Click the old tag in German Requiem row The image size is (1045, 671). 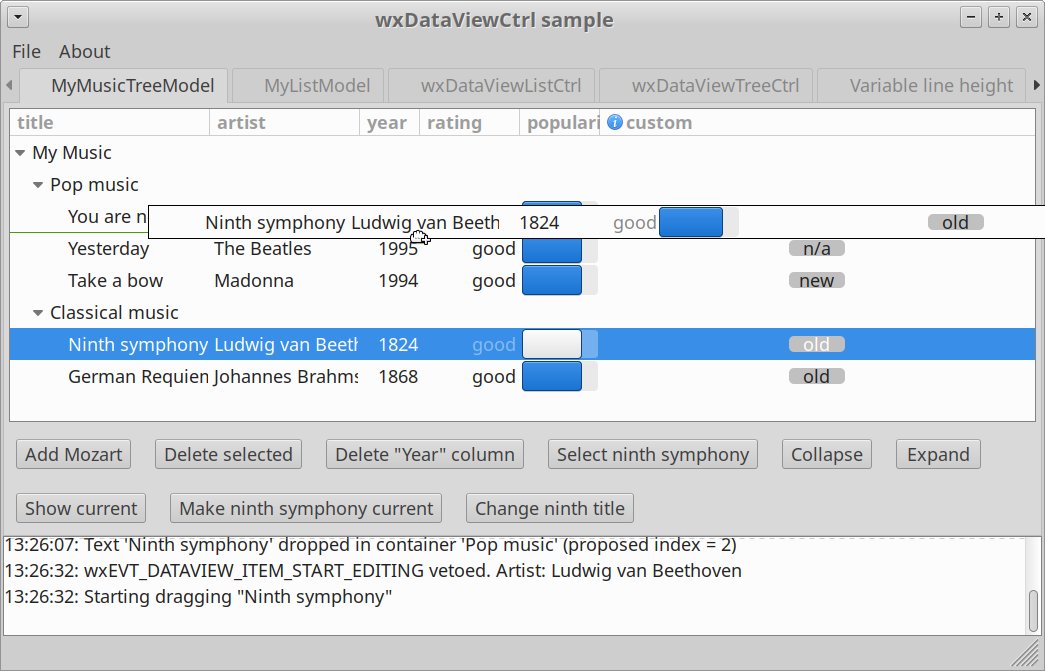[816, 376]
